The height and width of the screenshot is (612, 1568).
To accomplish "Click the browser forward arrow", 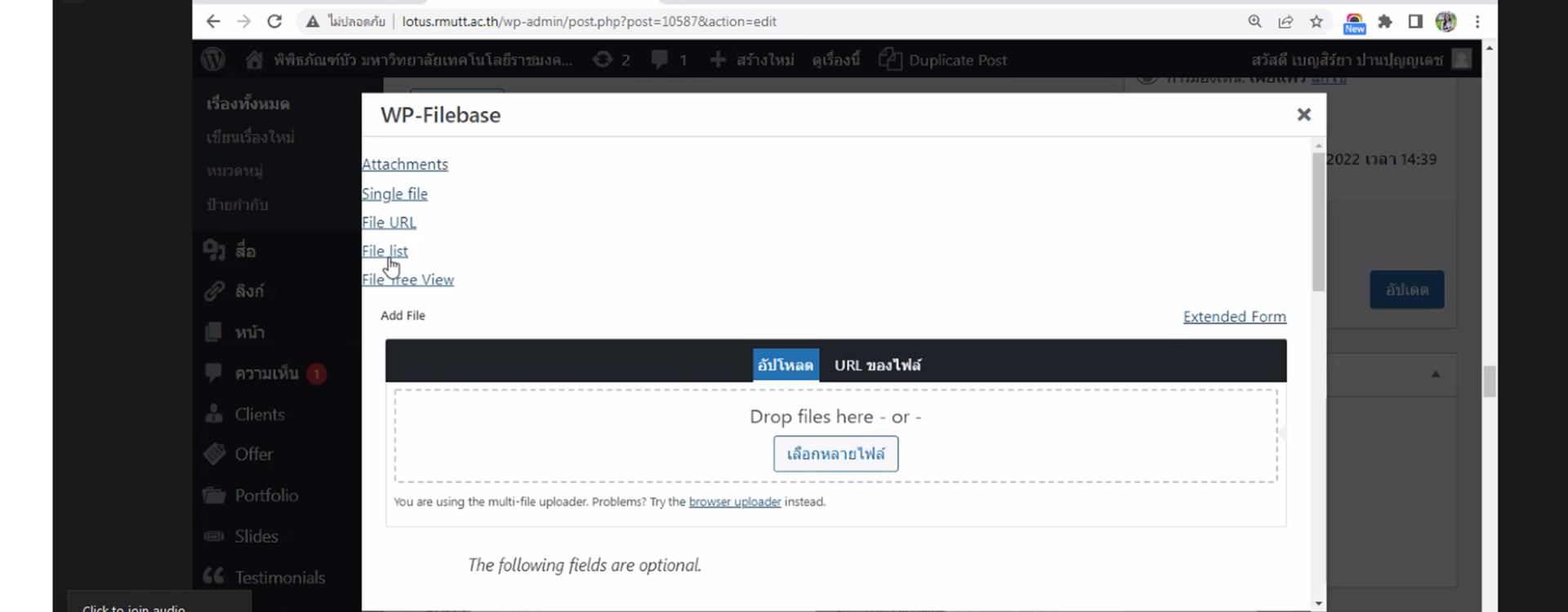I will pos(243,21).
